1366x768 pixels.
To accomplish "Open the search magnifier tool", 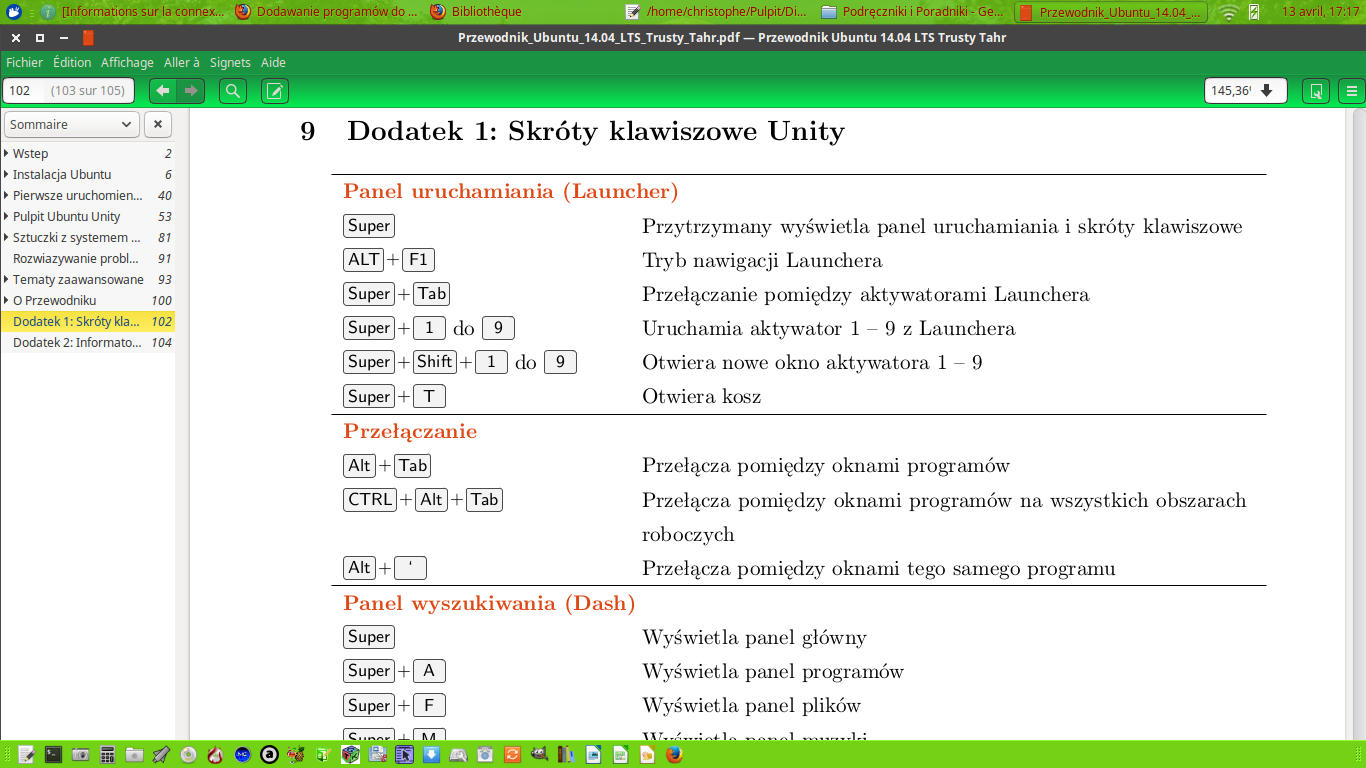I will coord(233,91).
